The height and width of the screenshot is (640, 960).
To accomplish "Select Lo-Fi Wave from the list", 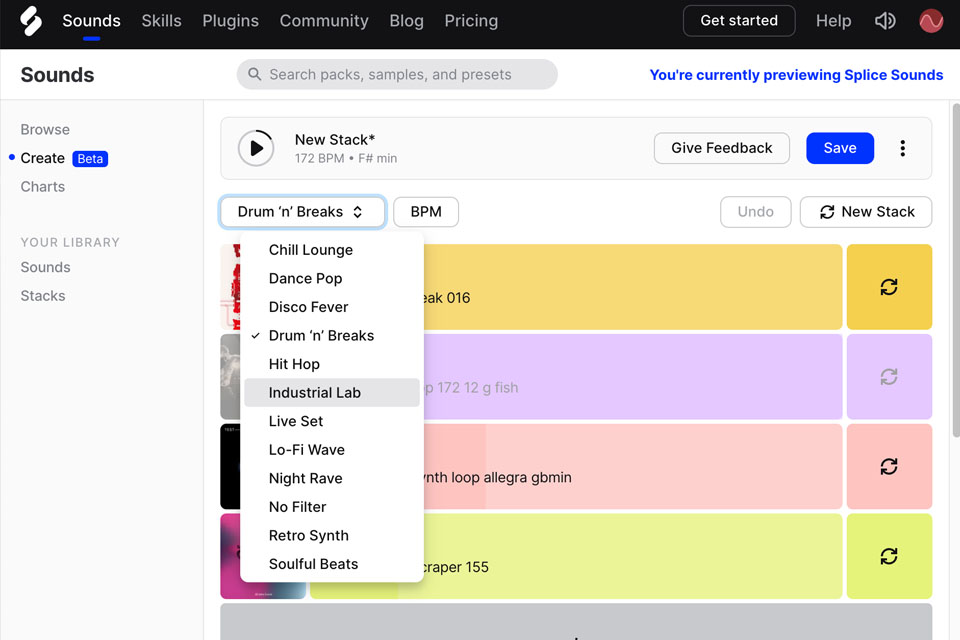I will pos(332,450).
